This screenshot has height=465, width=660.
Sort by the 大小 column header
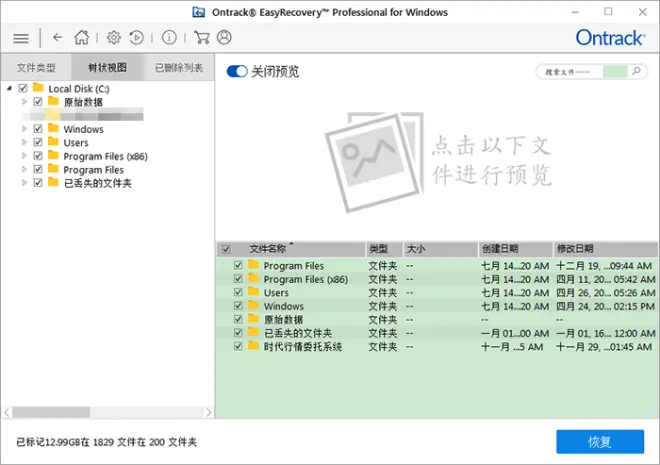(x=441, y=249)
